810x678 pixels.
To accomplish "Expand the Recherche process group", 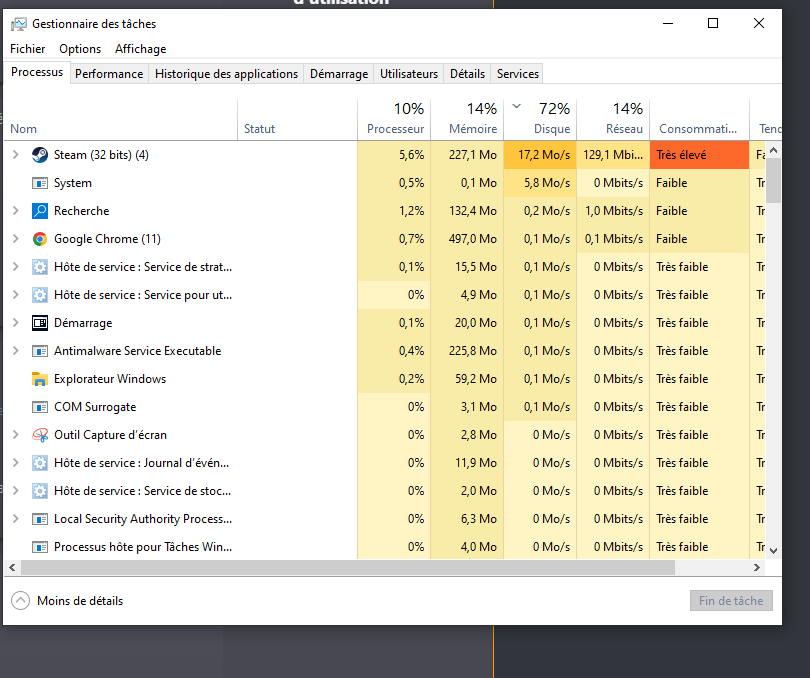I will point(15,210).
